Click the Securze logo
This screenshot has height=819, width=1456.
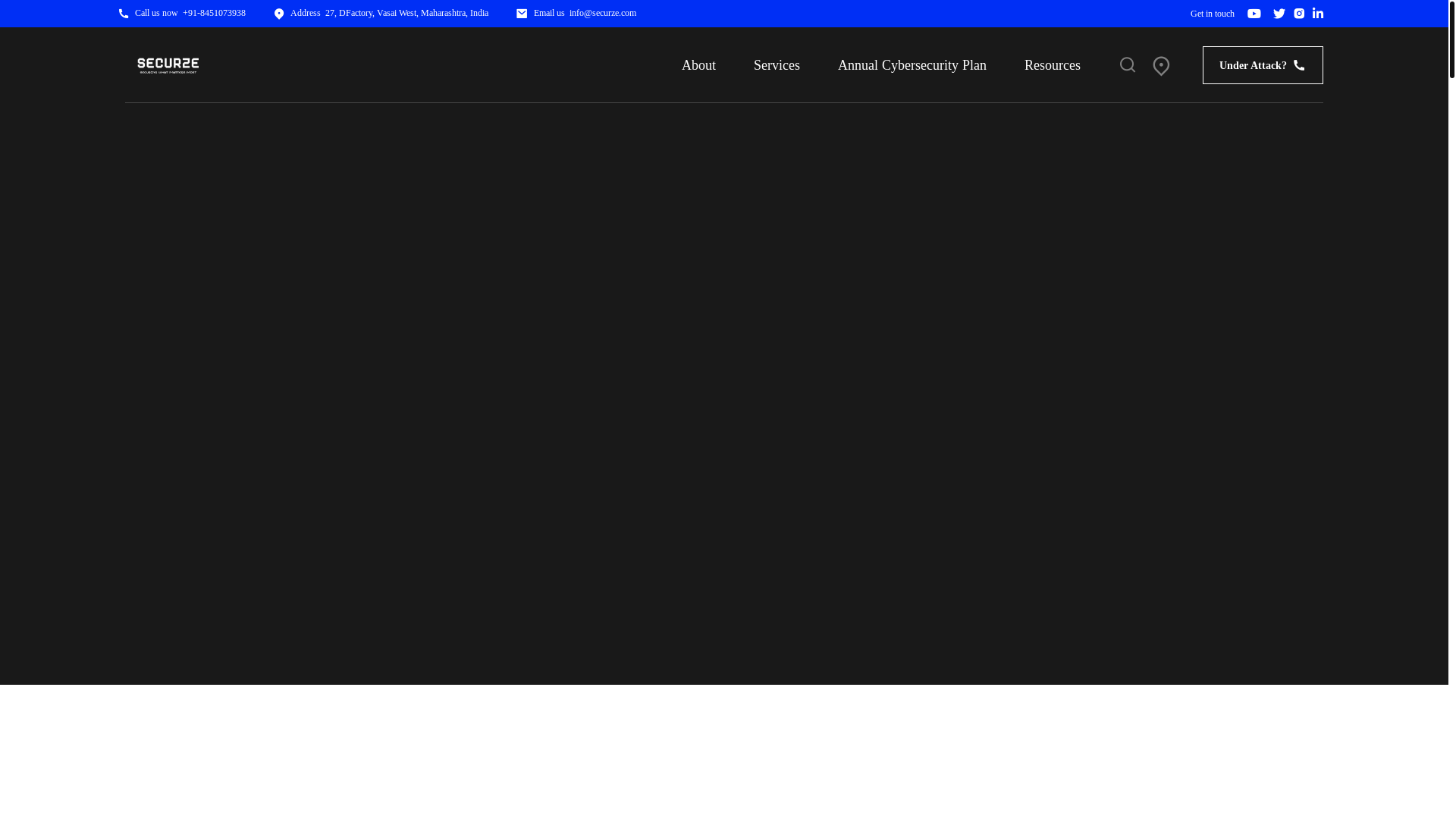[x=168, y=65]
